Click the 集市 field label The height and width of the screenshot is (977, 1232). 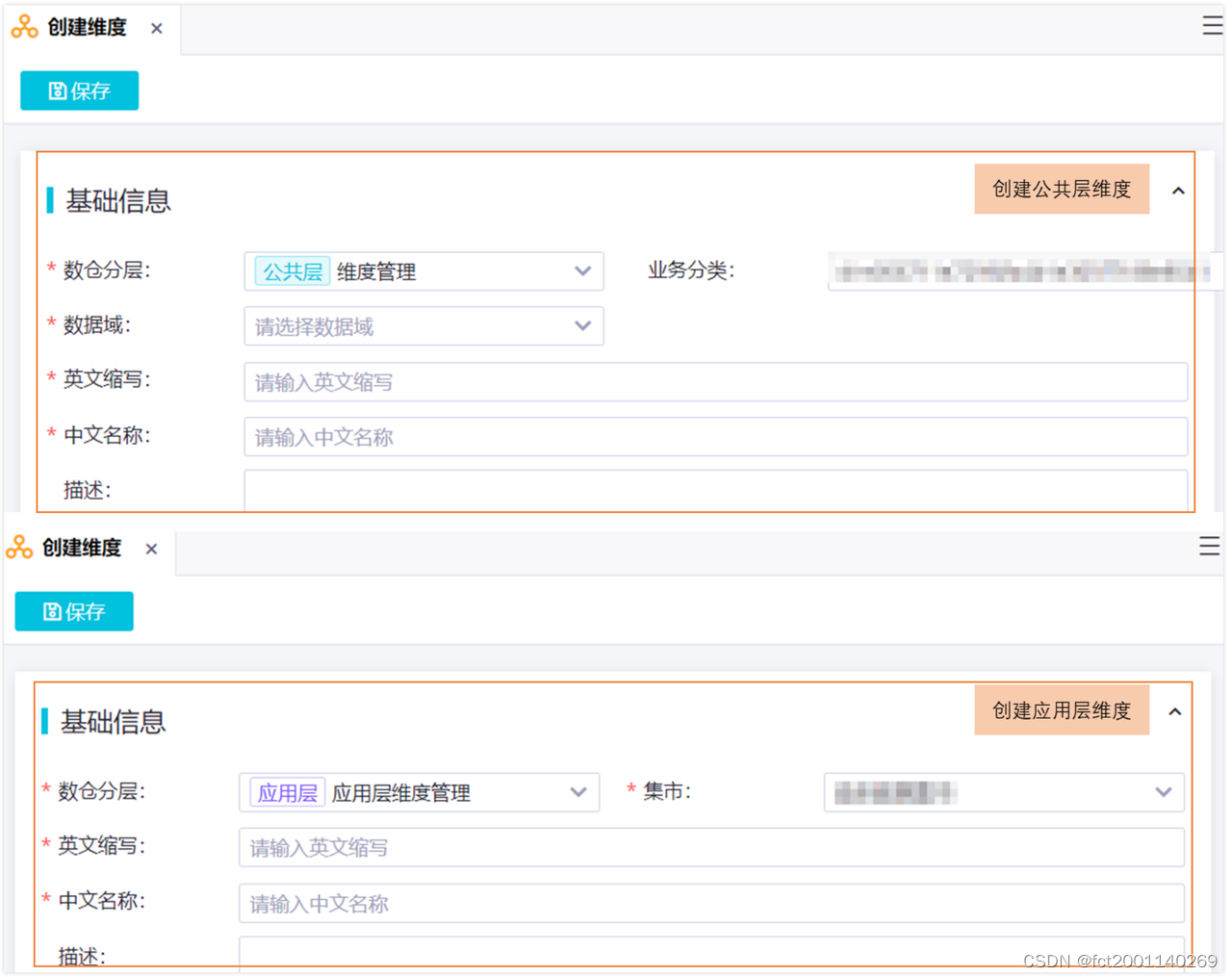click(x=667, y=791)
